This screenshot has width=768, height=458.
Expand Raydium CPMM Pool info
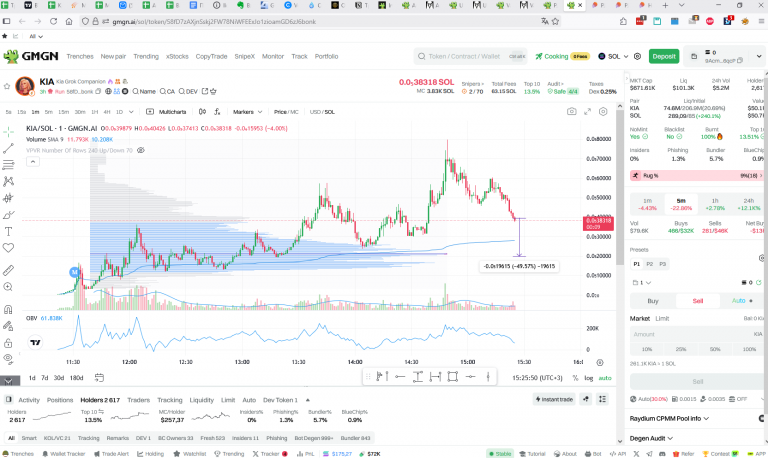[669, 418]
